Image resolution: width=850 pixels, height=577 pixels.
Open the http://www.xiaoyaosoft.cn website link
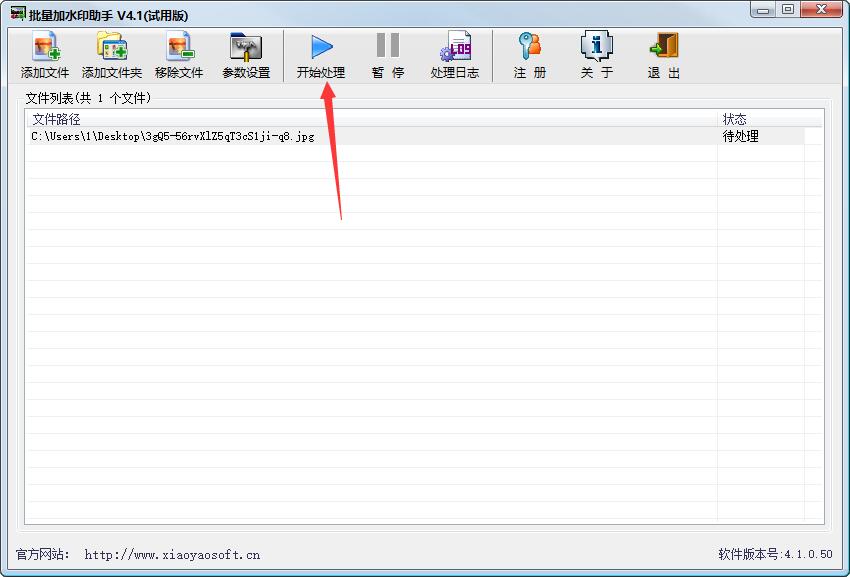coord(172,555)
